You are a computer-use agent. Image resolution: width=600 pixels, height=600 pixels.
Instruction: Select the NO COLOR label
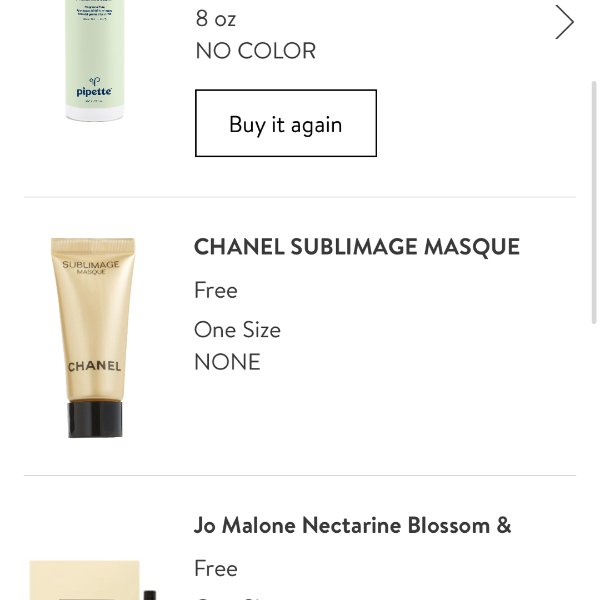click(x=256, y=51)
